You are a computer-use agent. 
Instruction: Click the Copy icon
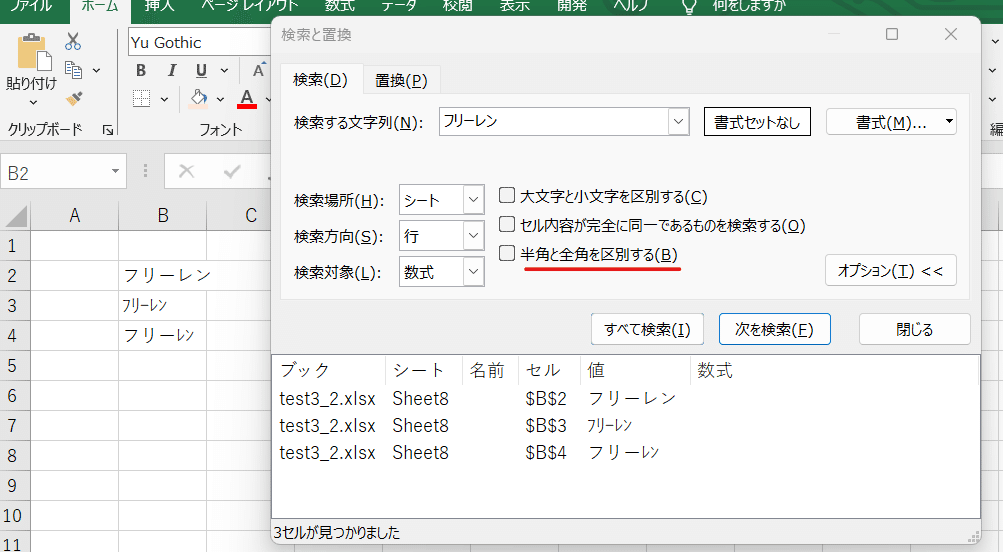74,70
